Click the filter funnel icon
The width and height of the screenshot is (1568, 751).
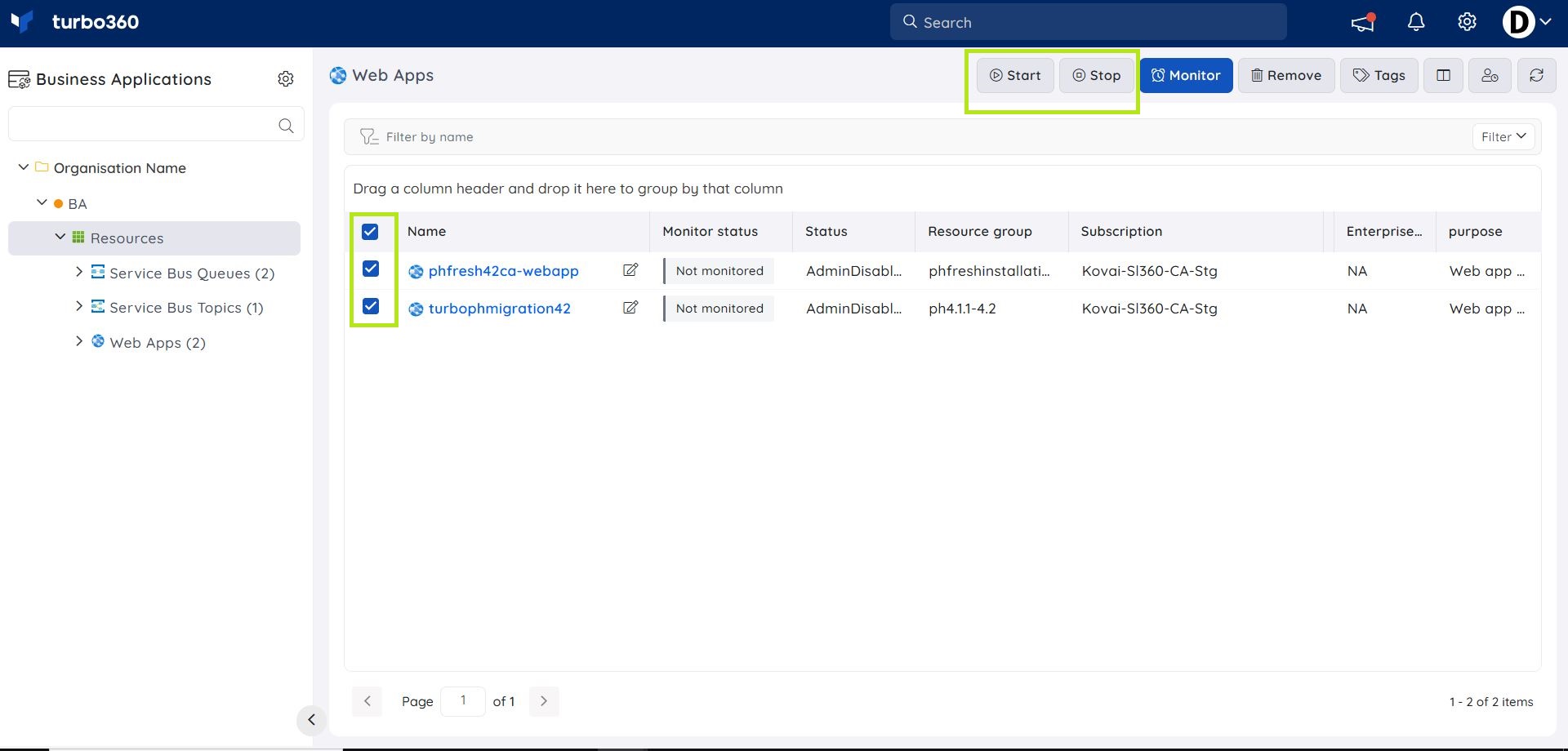369,137
